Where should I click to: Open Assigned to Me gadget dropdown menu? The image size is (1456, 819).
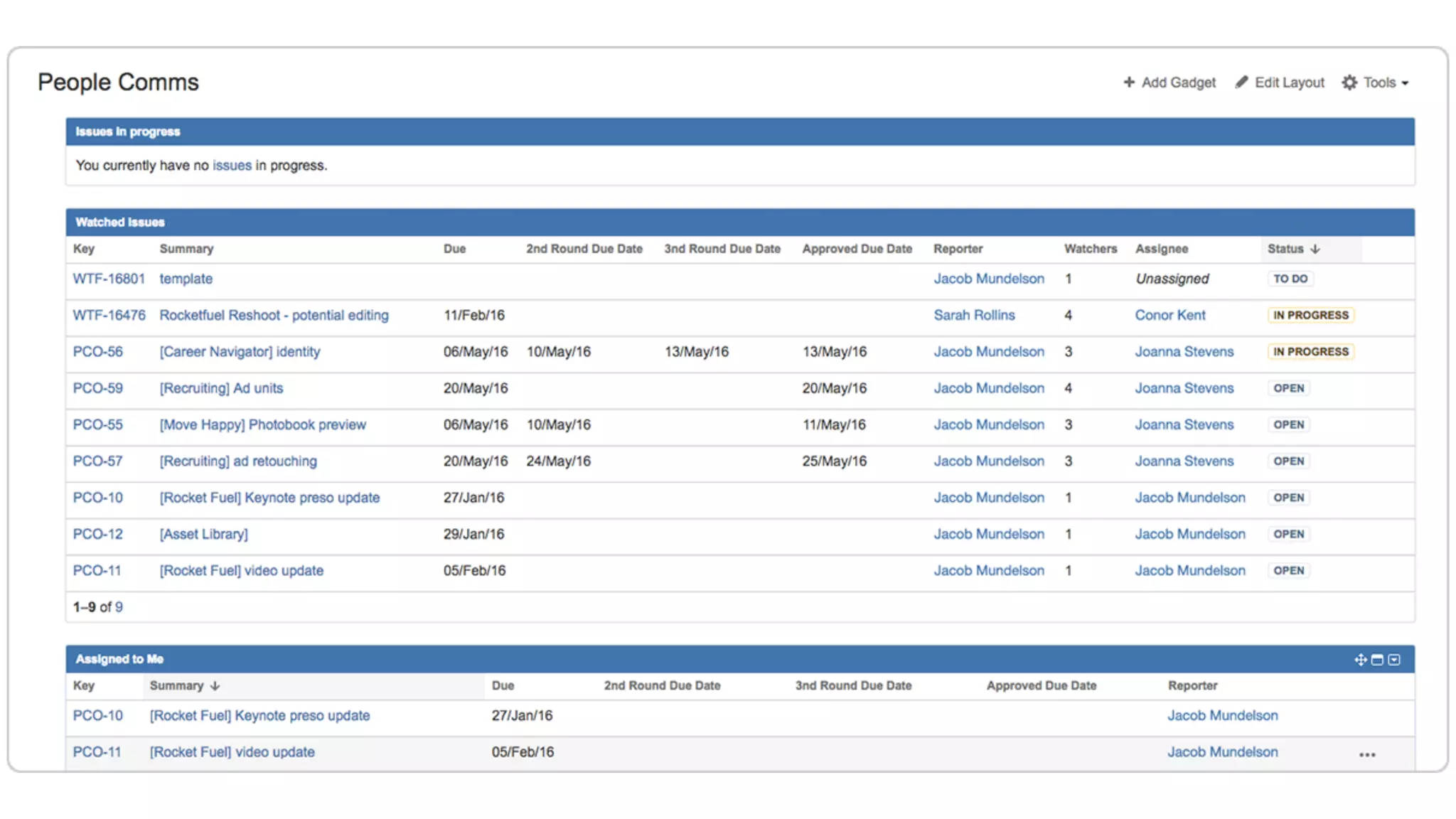[1394, 660]
